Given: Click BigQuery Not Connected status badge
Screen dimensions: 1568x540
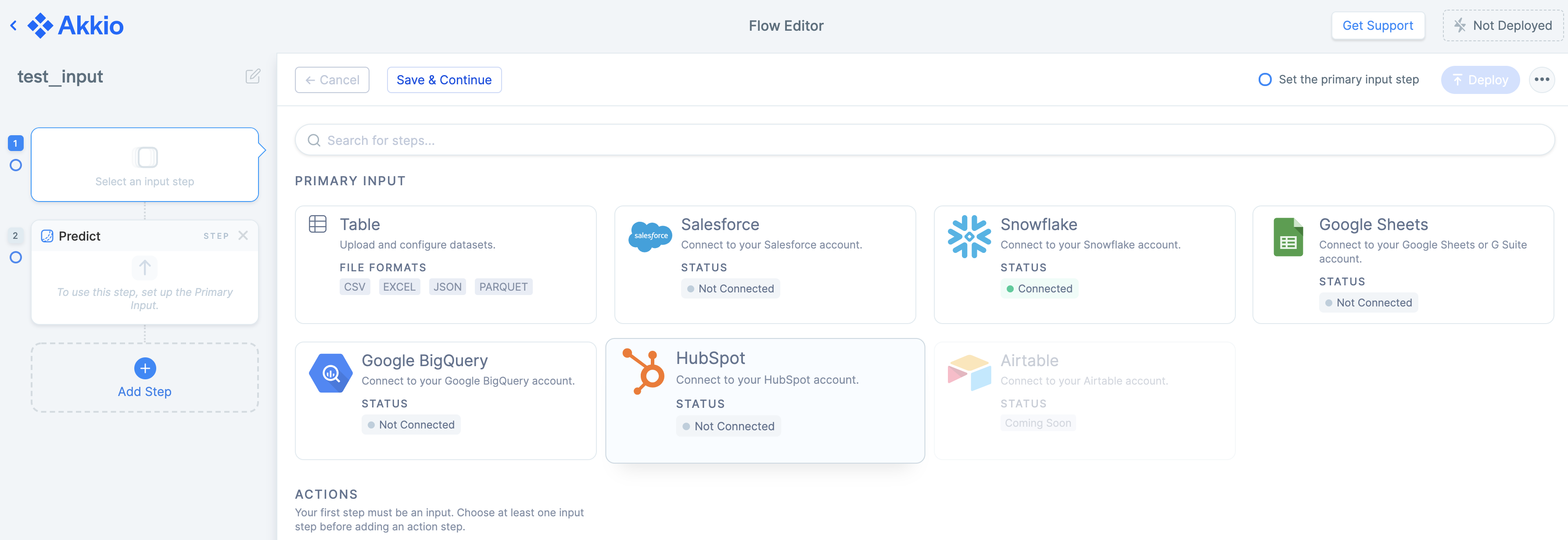Looking at the screenshot, I should [411, 425].
